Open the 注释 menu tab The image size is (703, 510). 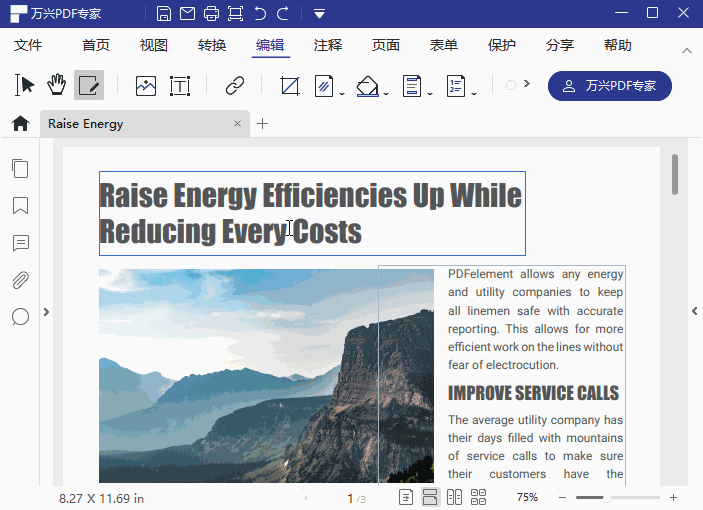328,45
